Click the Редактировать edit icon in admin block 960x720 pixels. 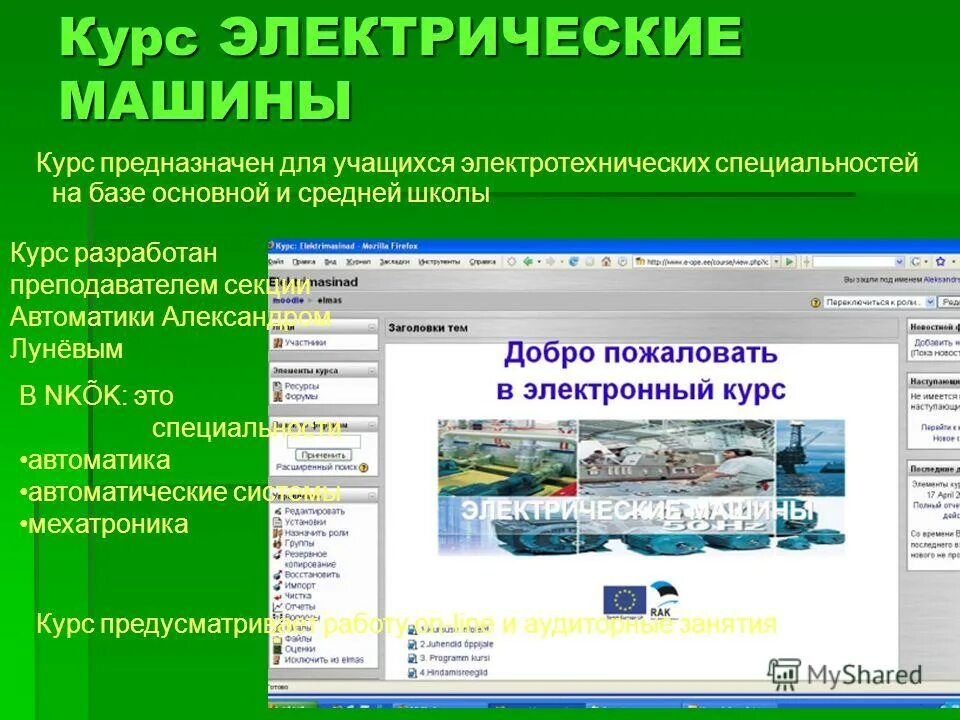[x=277, y=511]
